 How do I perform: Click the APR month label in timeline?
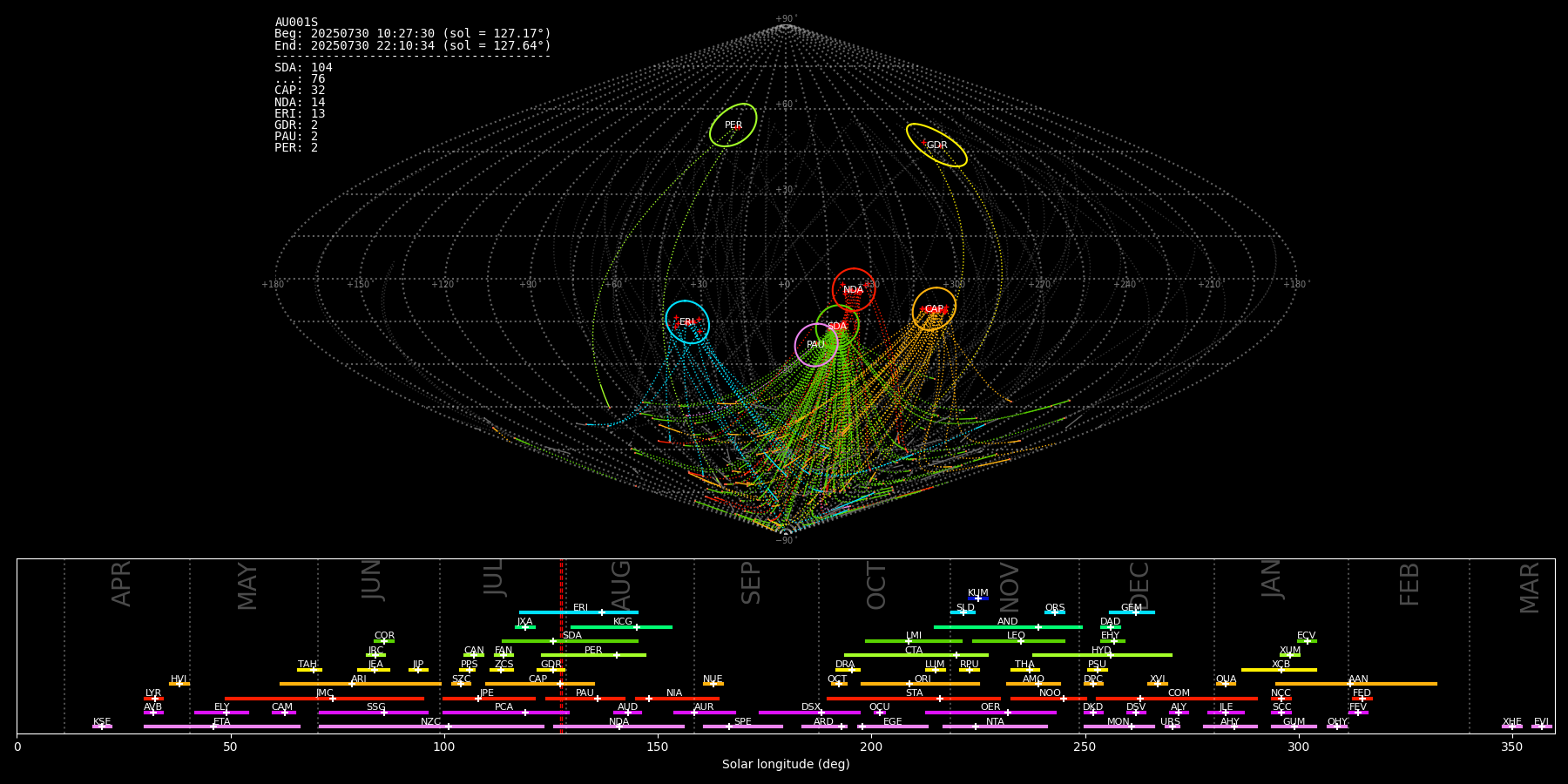122,584
